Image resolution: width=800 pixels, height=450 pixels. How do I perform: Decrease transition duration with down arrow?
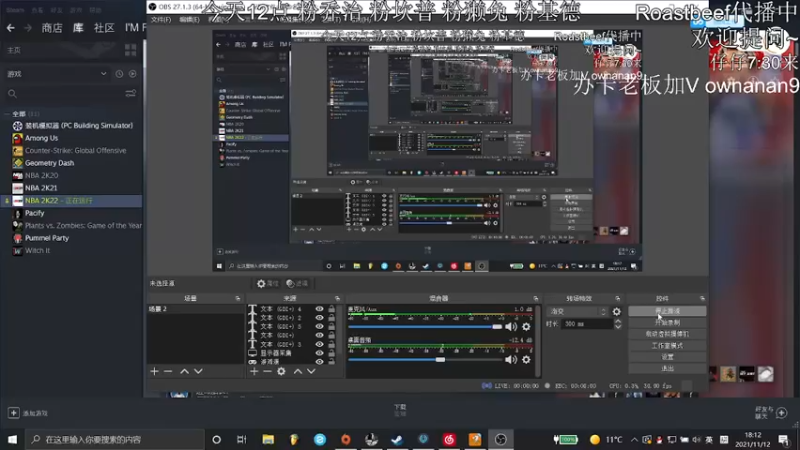(618, 327)
